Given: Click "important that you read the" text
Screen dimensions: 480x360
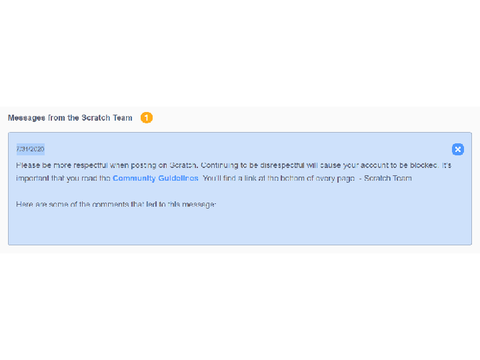Looking at the screenshot, I should [x=63, y=178].
